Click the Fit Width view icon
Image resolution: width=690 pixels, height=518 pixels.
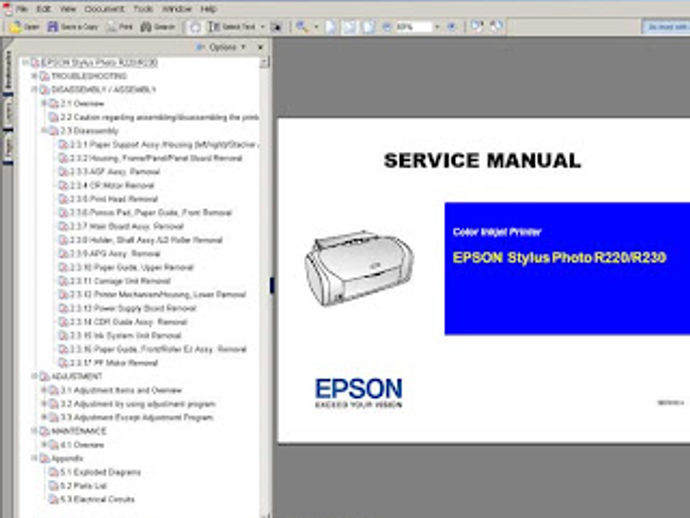[368, 27]
